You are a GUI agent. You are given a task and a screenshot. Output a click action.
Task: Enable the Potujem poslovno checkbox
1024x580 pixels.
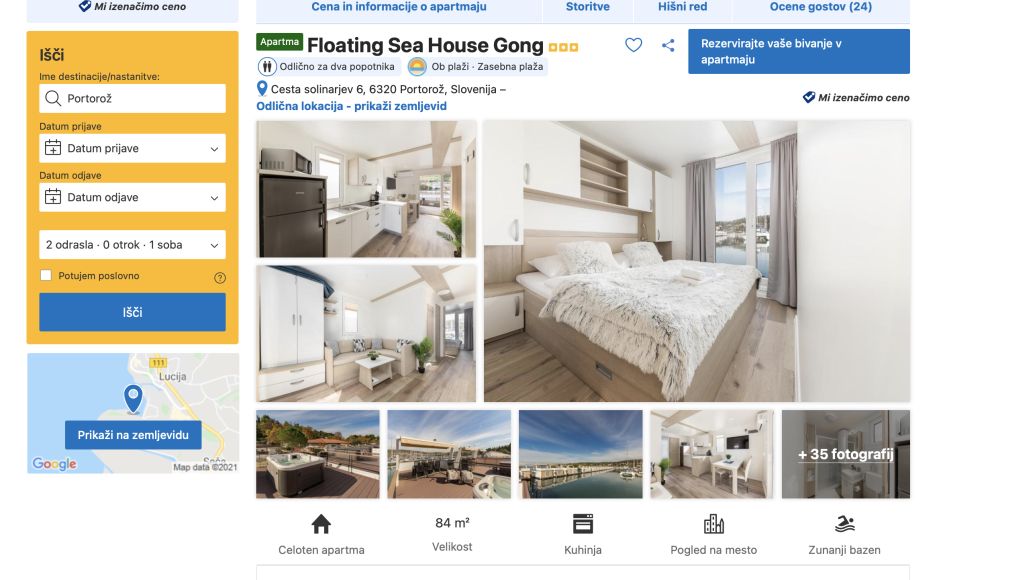(x=46, y=276)
